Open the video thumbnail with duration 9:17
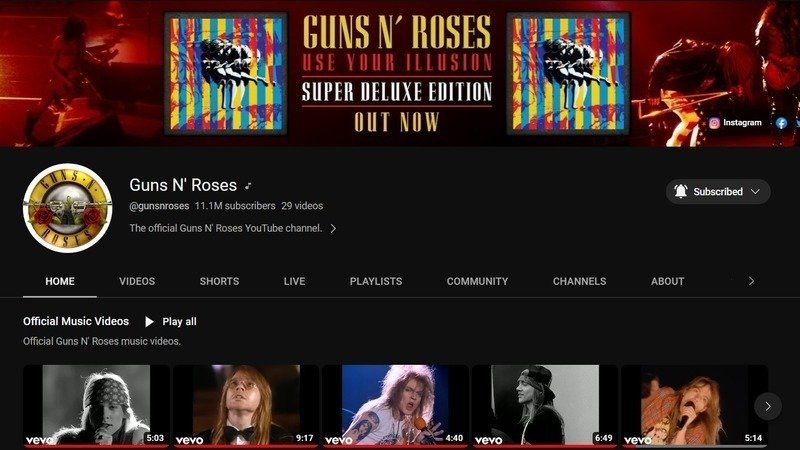Image resolution: width=800 pixels, height=450 pixels. click(x=246, y=406)
